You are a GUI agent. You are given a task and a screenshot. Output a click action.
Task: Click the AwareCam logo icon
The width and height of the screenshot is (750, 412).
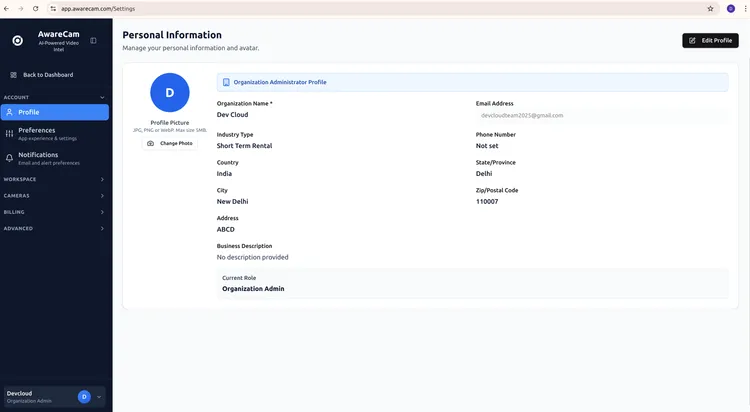18,41
